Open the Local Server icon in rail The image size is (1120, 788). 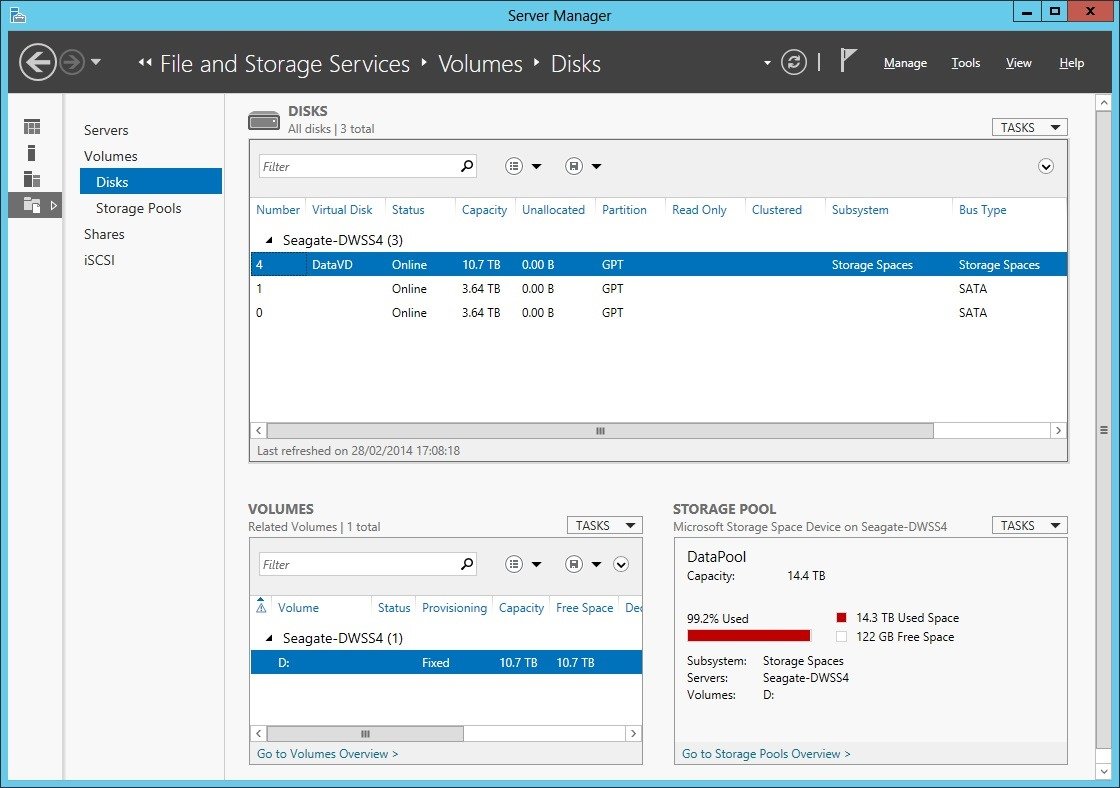31,153
